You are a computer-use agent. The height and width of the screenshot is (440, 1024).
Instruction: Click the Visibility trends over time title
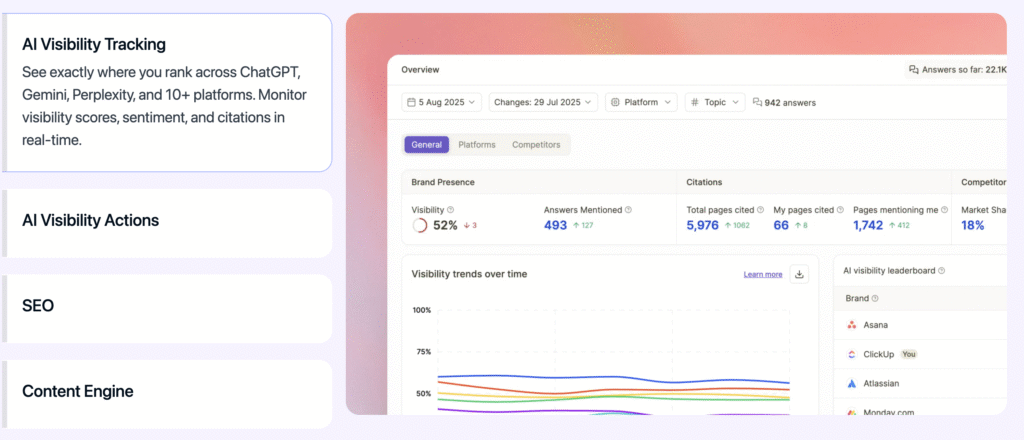tap(469, 274)
